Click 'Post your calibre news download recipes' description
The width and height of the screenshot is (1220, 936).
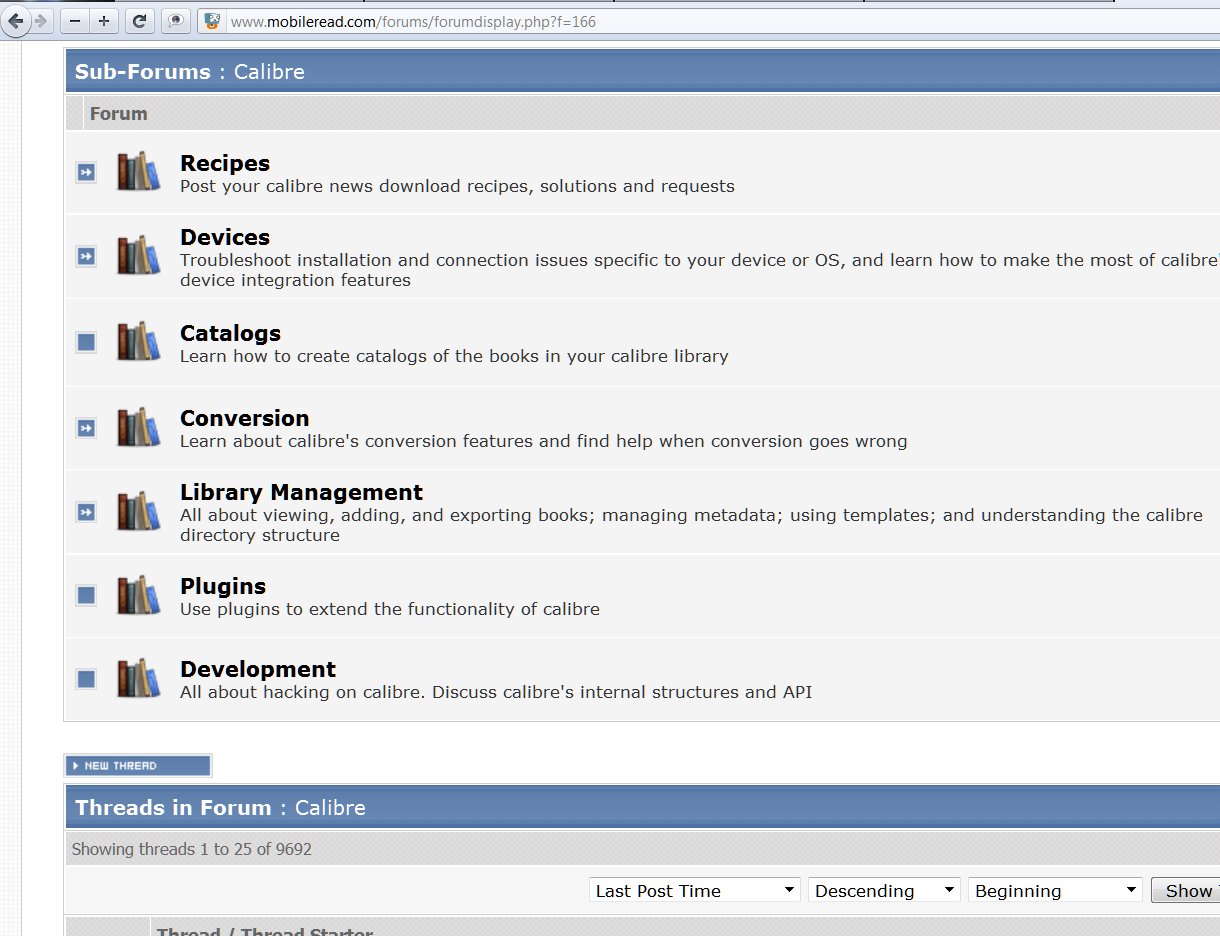[x=457, y=186]
